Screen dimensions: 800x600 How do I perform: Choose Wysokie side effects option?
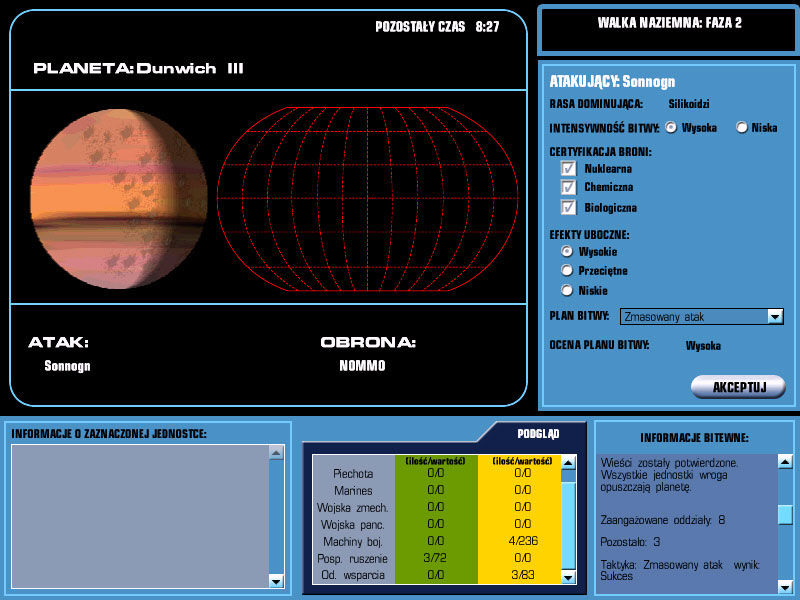pyautogui.click(x=567, y=251)
